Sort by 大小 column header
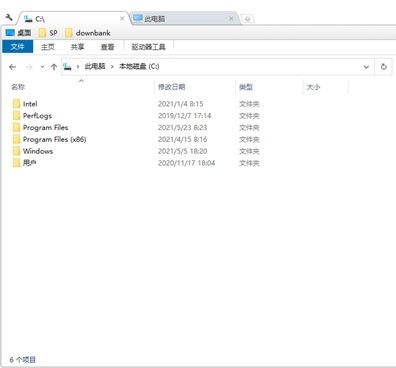This screenshot has width=396, height=368. [x=313, y=87]
